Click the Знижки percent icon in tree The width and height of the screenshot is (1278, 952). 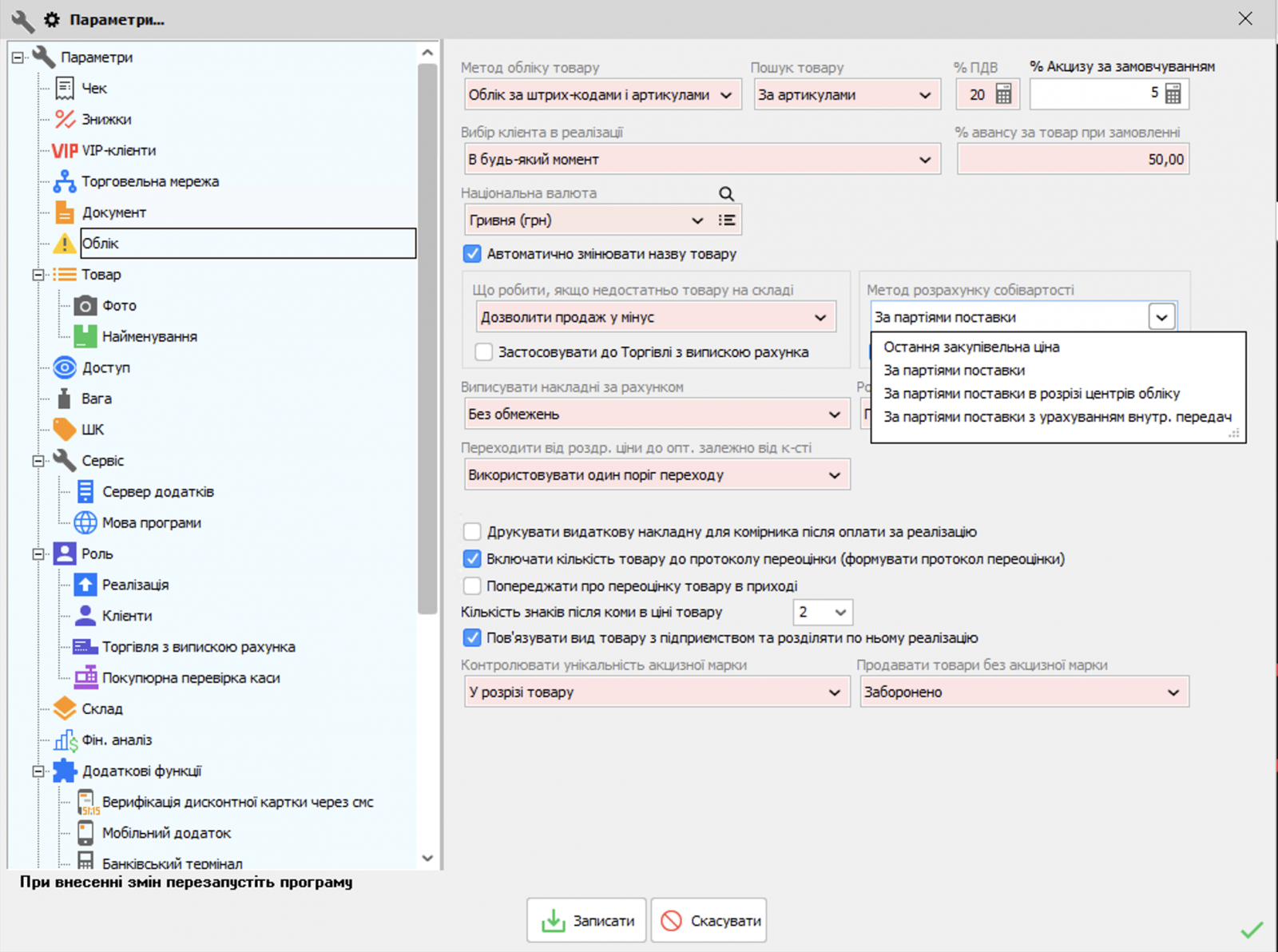[x=65, y=119]
